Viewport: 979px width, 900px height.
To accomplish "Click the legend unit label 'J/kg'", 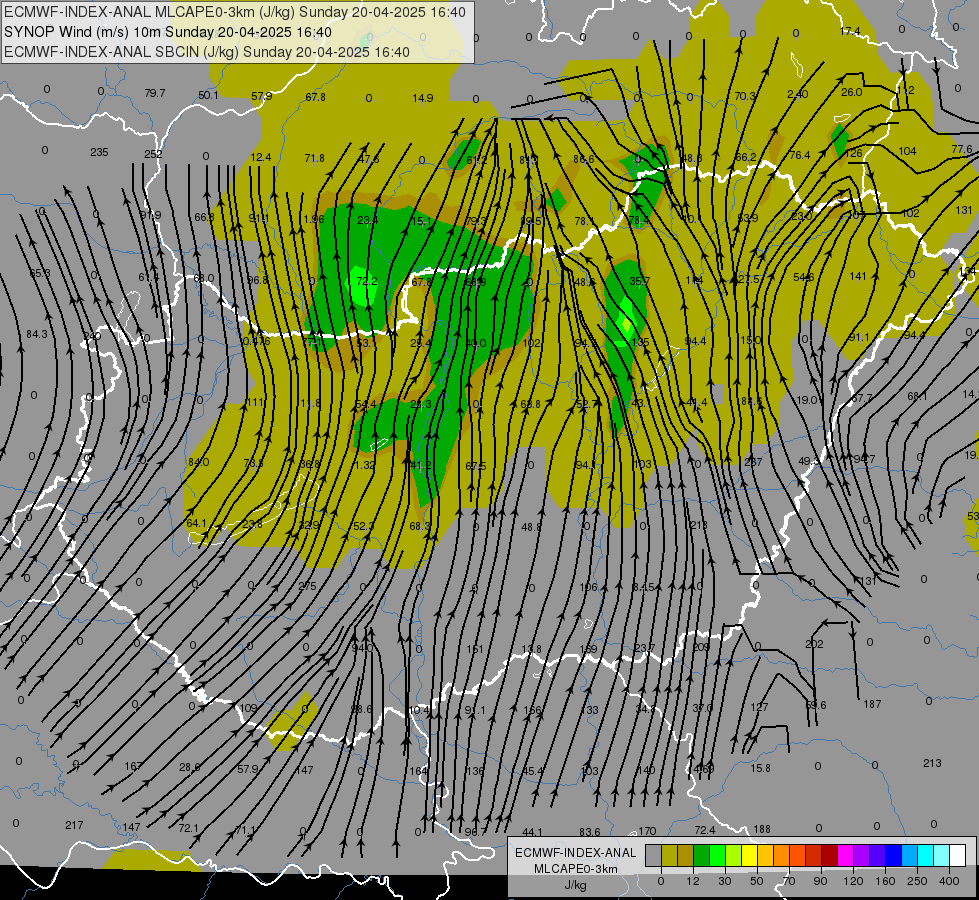I will (x=575, y=885).
